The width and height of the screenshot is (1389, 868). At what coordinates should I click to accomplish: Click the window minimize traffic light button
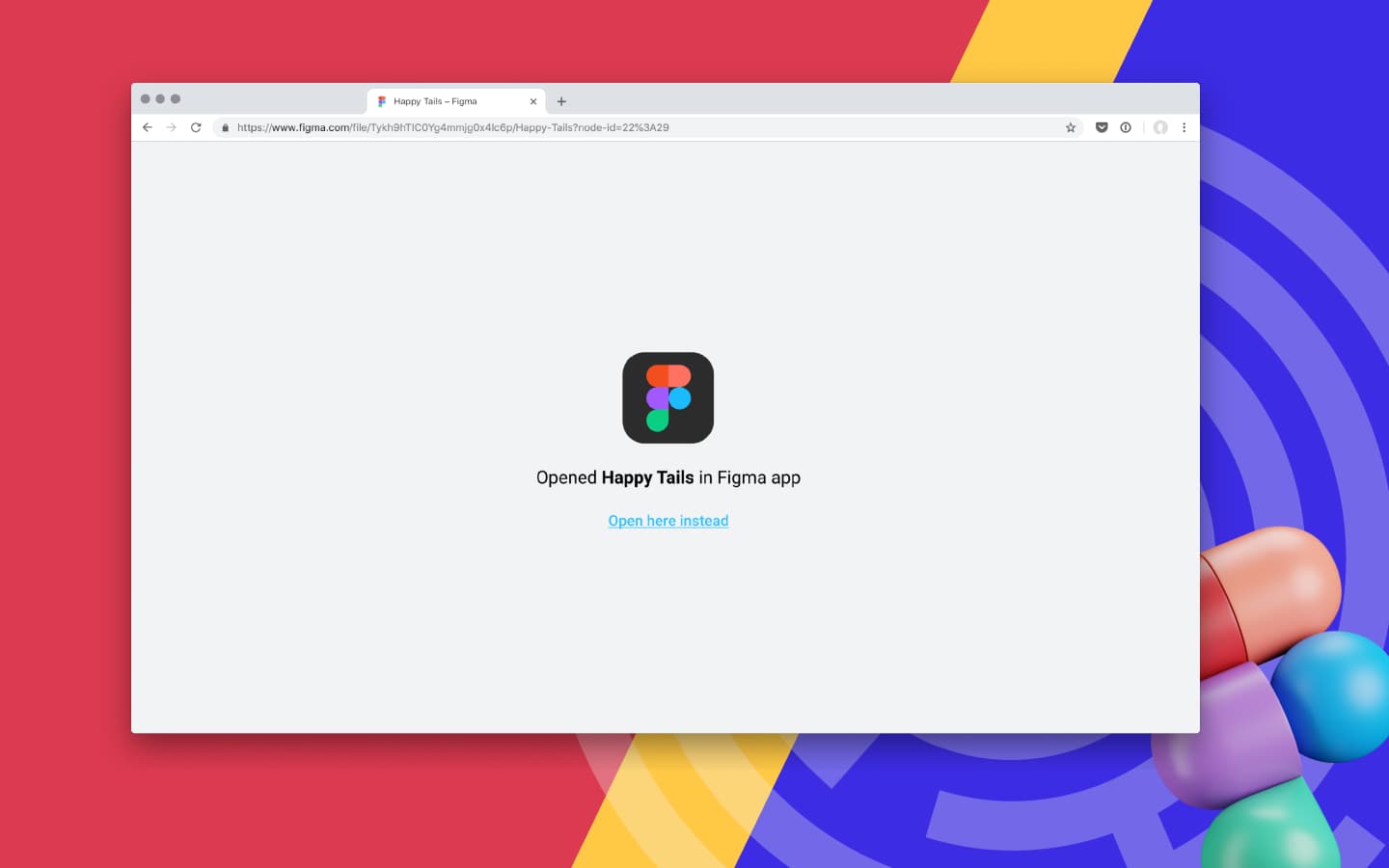pos(160,98)
